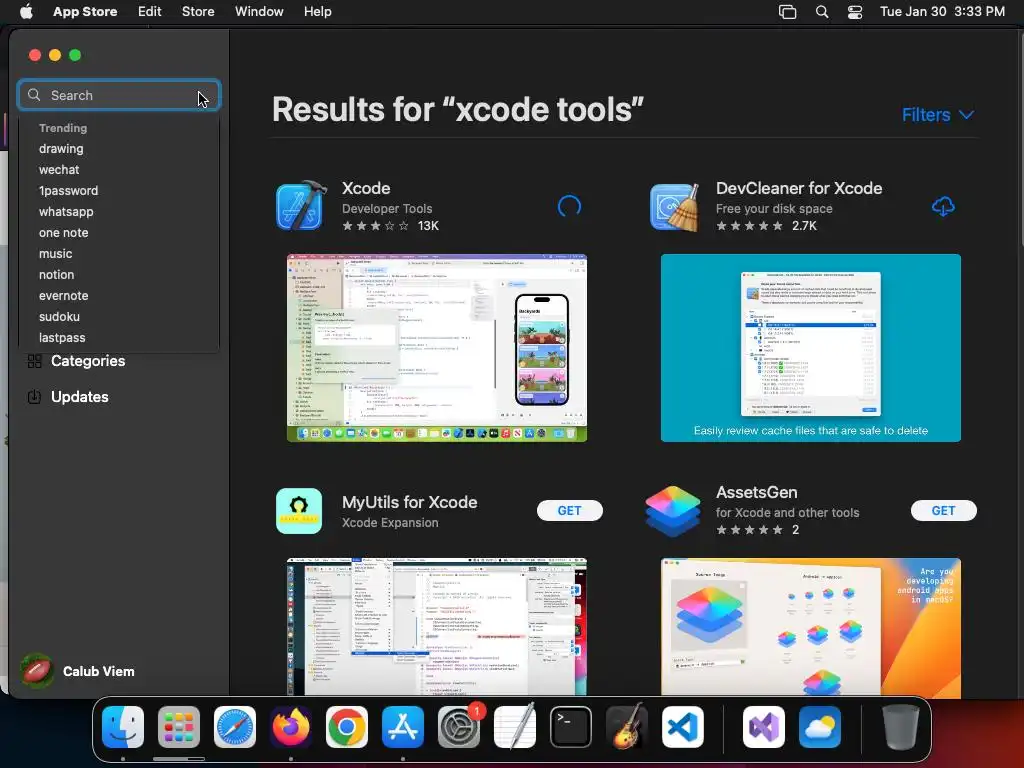
Task: Launch Firefox from the Dock
Action: coord(291,727)
